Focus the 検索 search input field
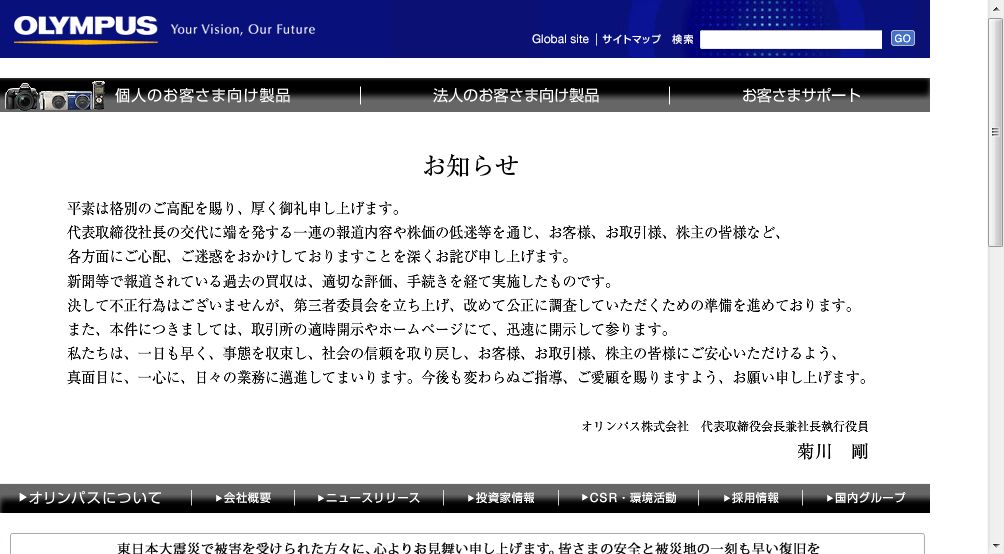Image resolution: width=1004 pixels, height=554 pixels. click(791, 39)
